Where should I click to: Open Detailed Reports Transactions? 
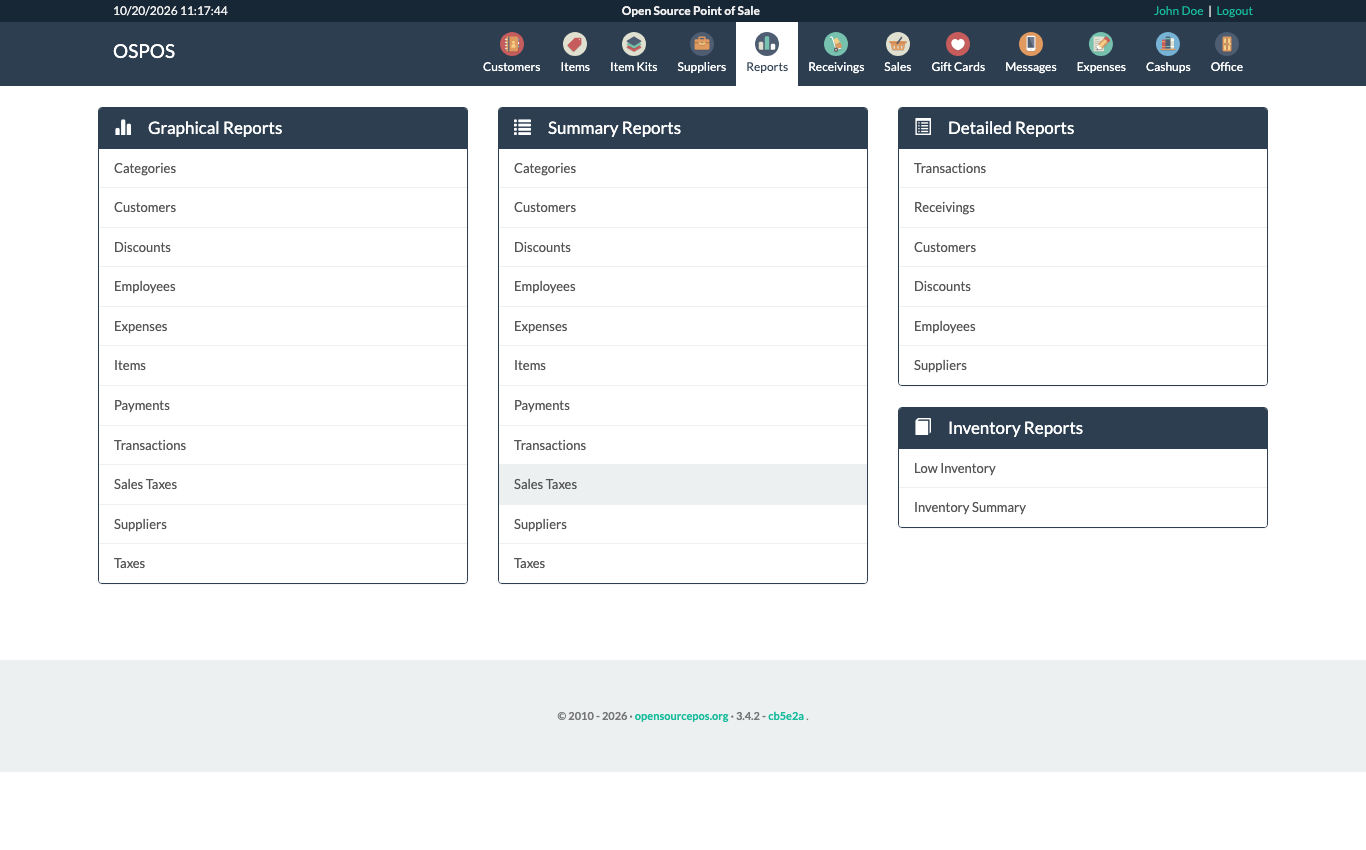[x=1083, y=168]
